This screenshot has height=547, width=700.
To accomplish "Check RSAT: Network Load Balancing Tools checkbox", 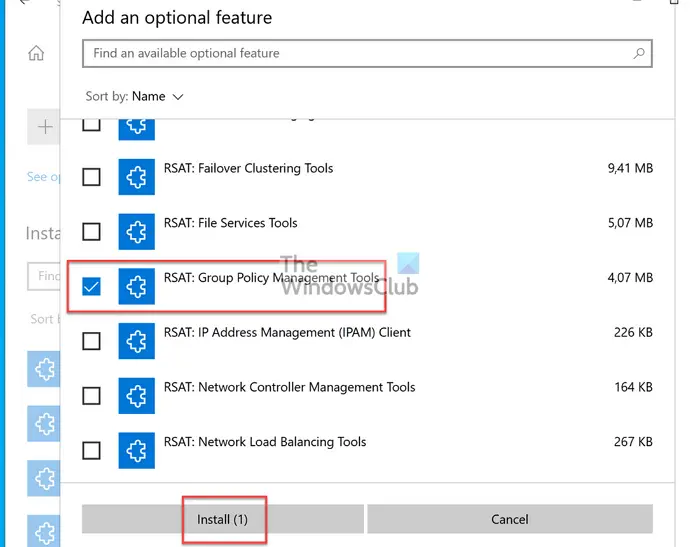I will pos(92,451).
